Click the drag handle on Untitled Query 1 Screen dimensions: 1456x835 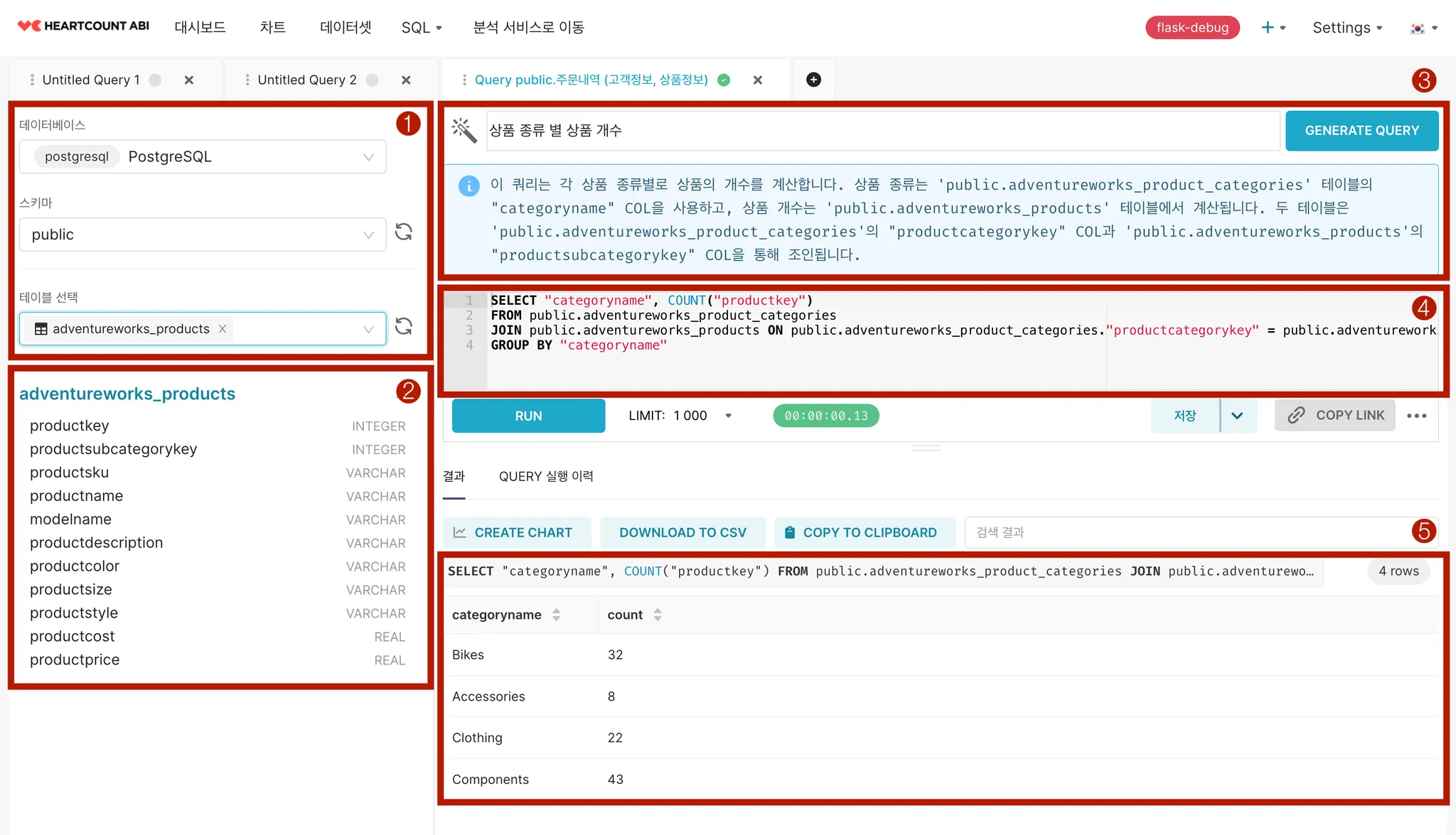[32, 80]
